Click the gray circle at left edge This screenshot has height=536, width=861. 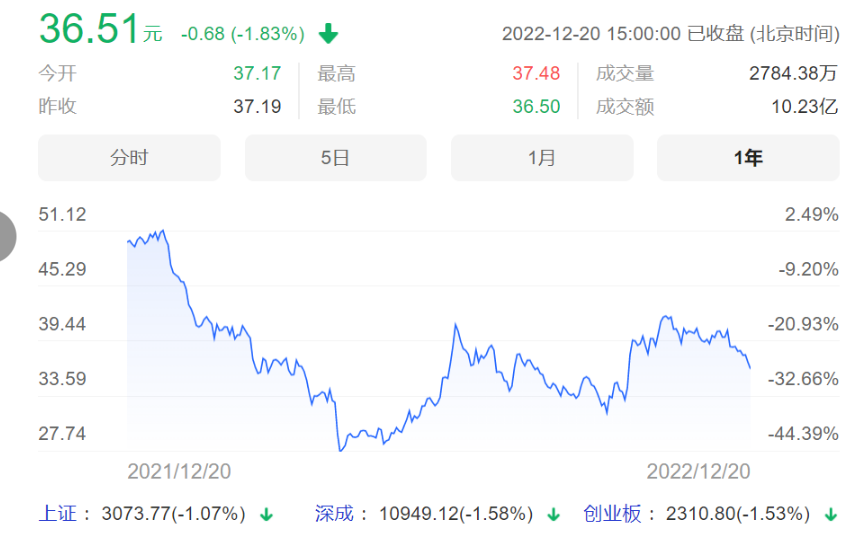click(6, 236)
